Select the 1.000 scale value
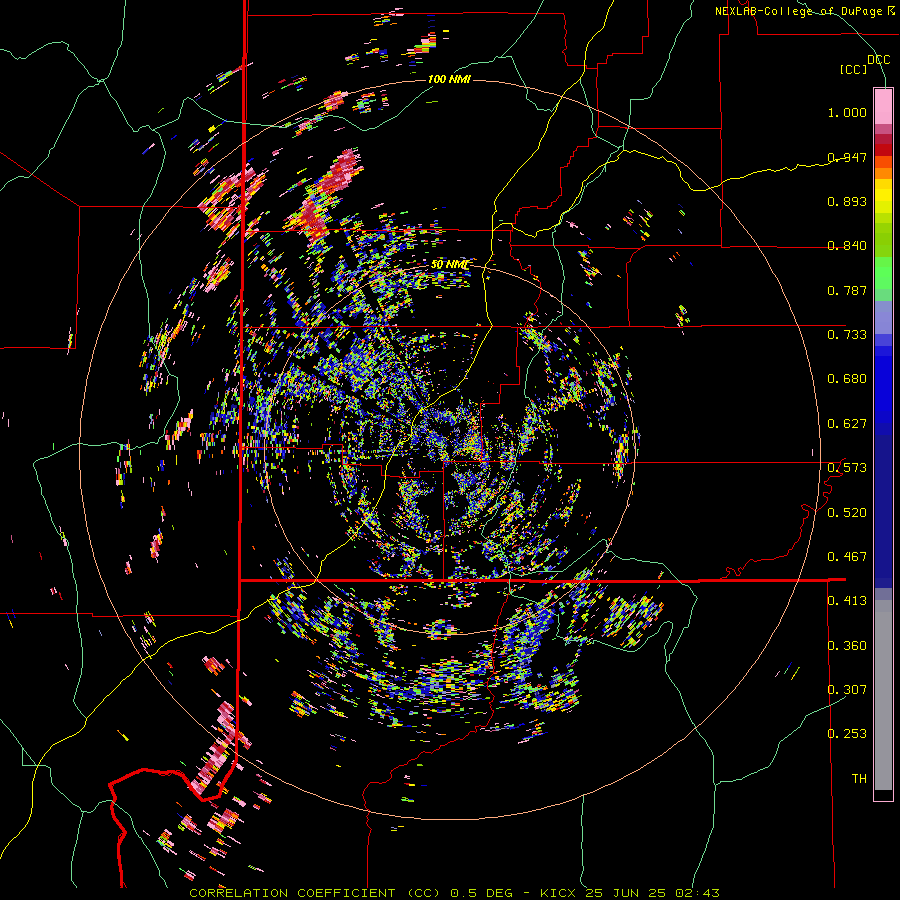This screenshot has width=900, height=900. pos(847,112)
